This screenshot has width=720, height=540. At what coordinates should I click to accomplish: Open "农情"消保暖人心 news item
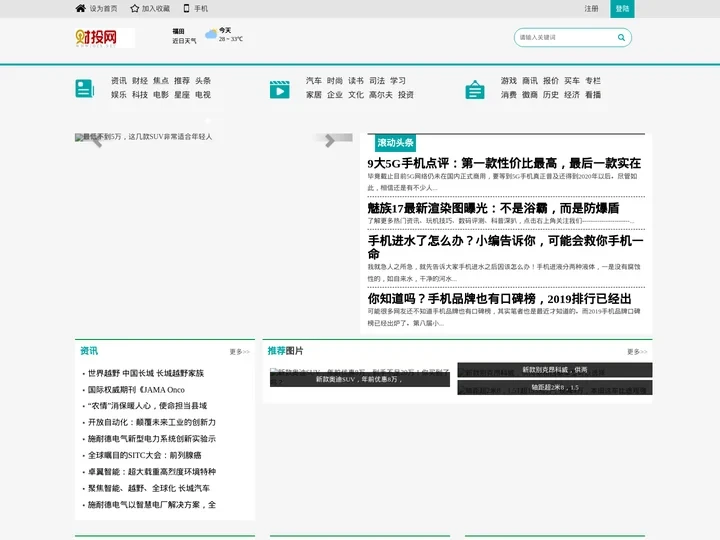[147, 406]
